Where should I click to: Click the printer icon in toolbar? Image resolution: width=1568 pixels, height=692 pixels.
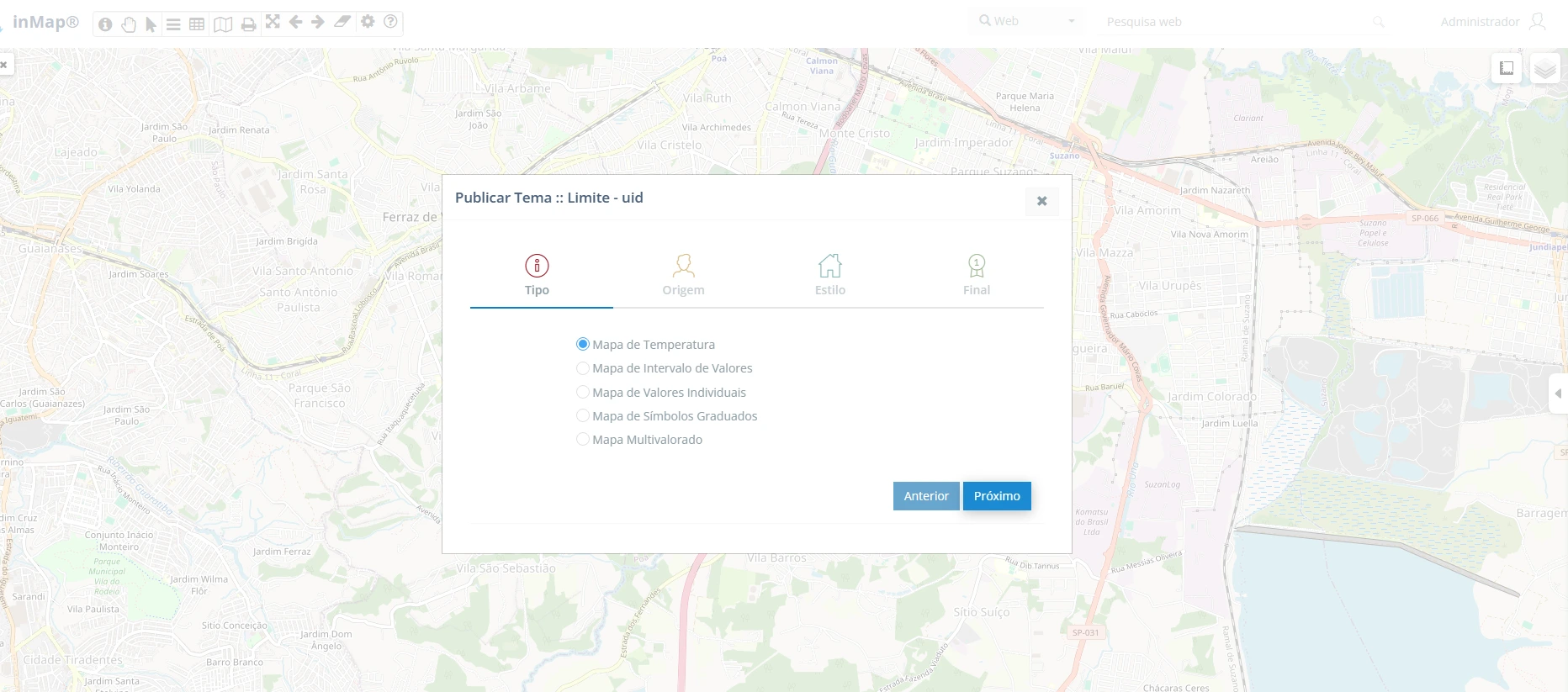248,24
